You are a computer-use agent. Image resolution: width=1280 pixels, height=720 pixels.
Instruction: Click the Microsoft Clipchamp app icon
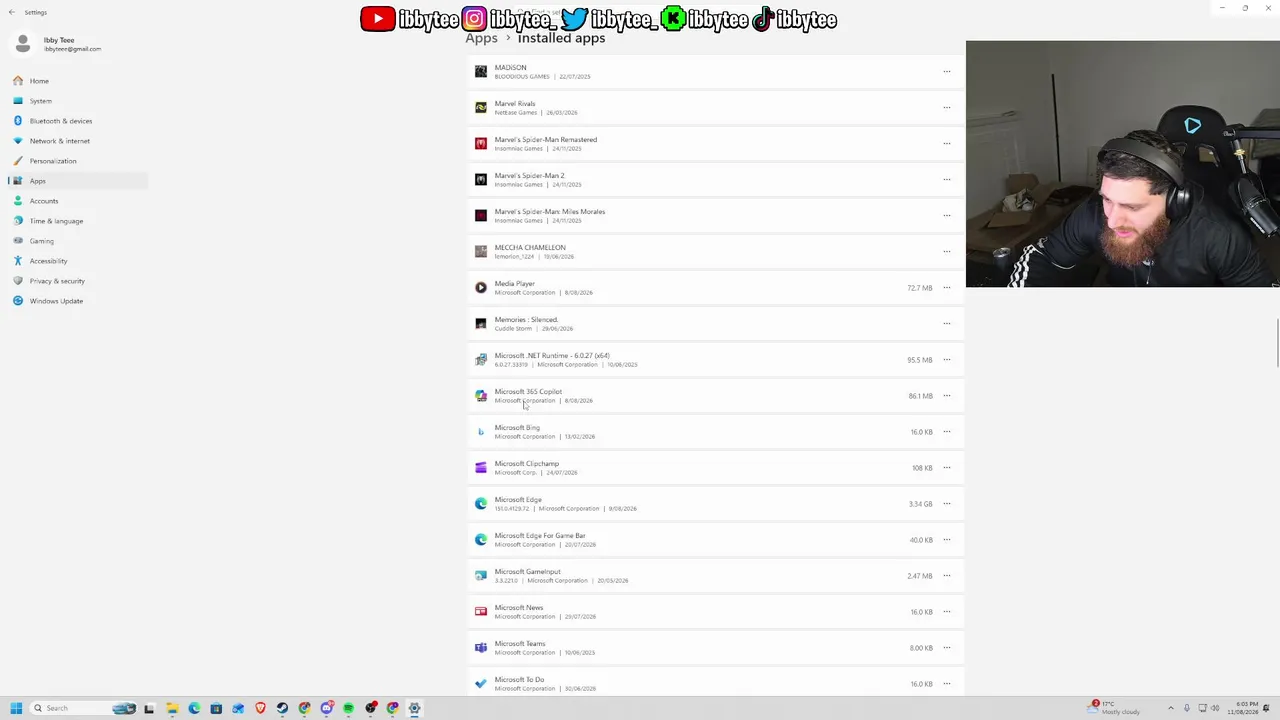coord(481,468)
